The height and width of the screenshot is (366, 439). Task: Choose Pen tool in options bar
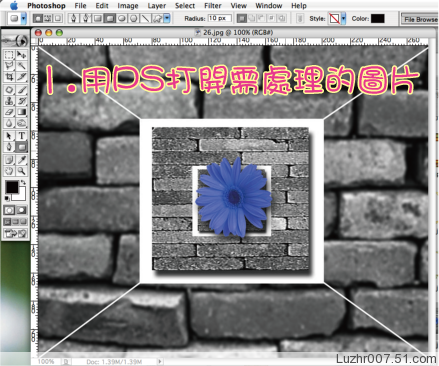click(x=74, y=18)
